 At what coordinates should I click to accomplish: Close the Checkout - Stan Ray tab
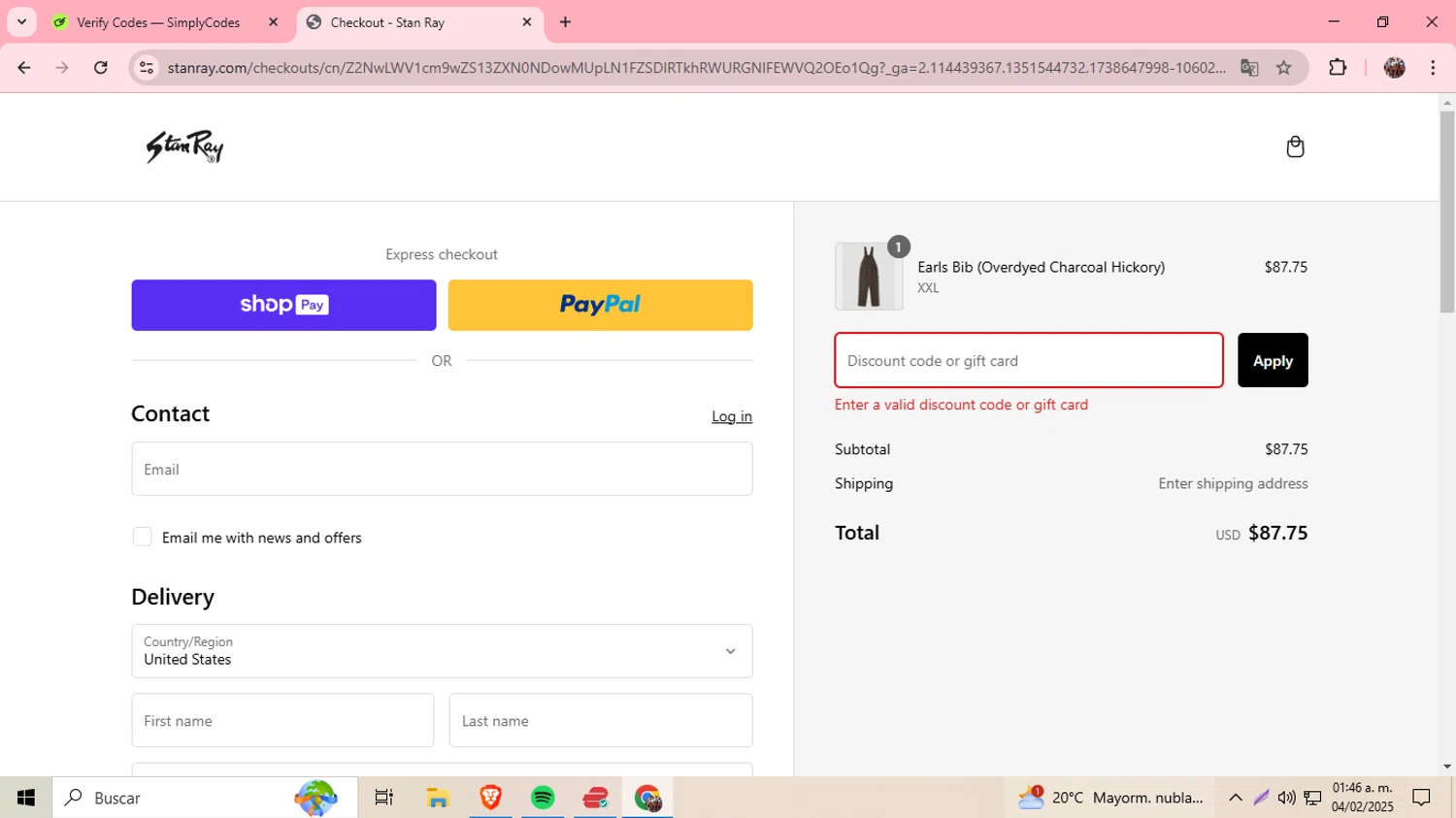[527, 22]
